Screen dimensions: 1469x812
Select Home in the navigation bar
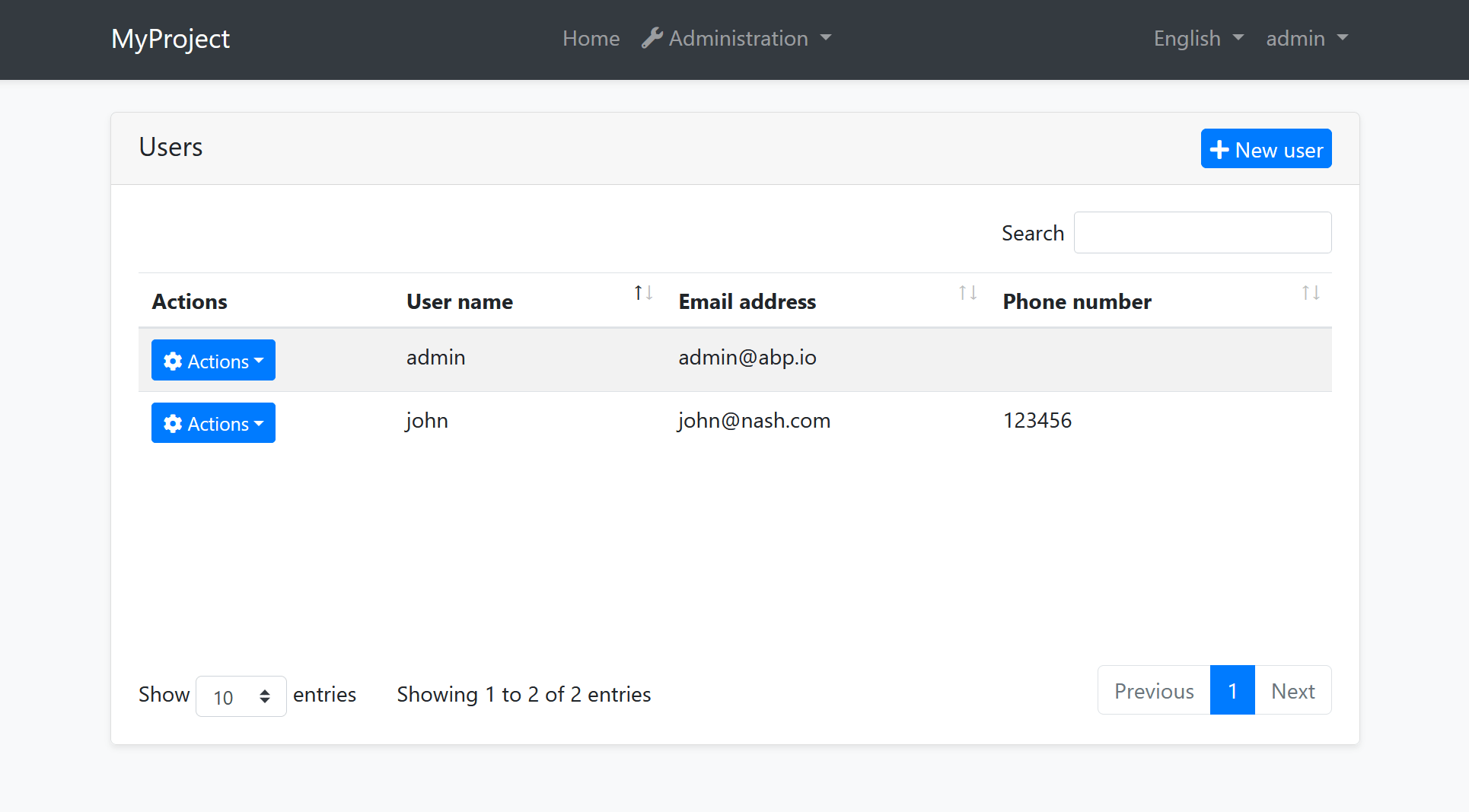pyautogui.click(x=591, y=38)
